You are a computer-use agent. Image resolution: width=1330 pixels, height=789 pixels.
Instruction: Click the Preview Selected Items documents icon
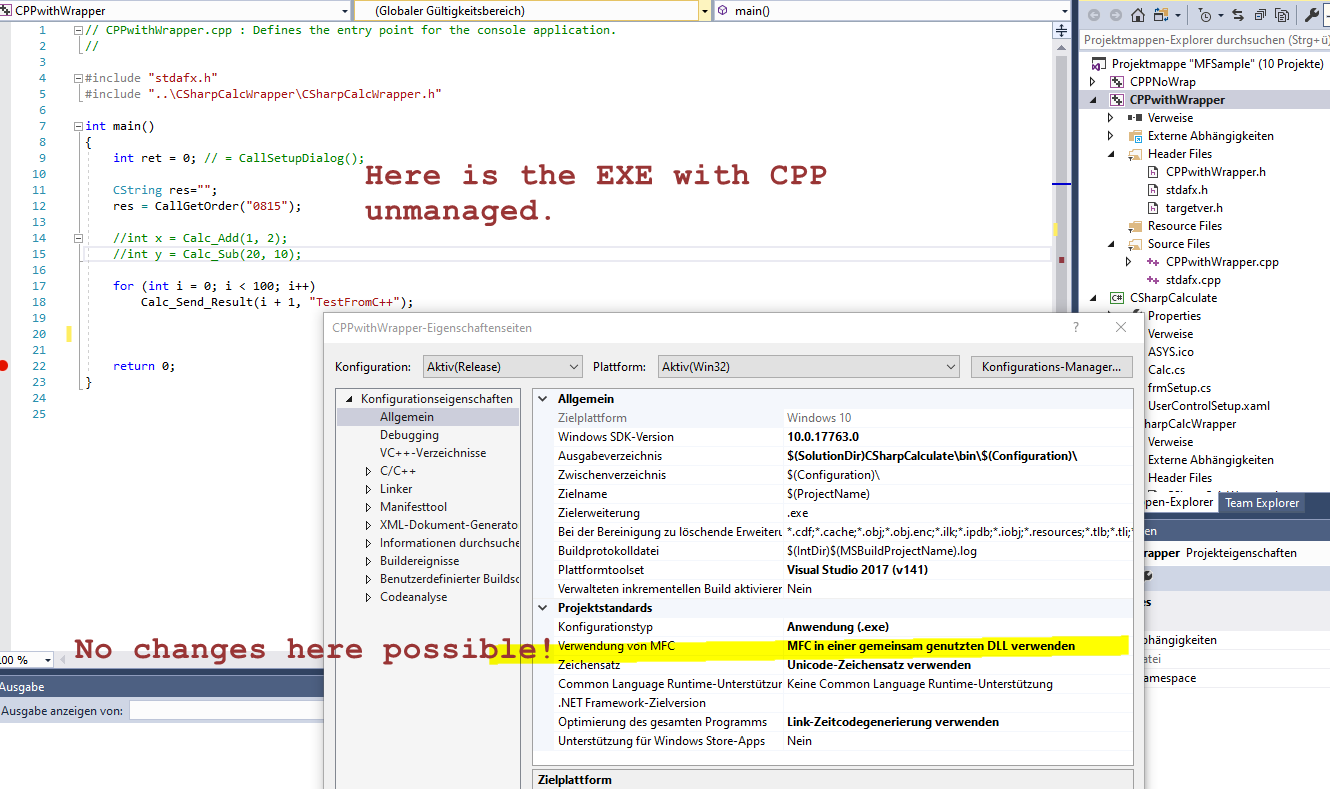tap(1282, 15)
